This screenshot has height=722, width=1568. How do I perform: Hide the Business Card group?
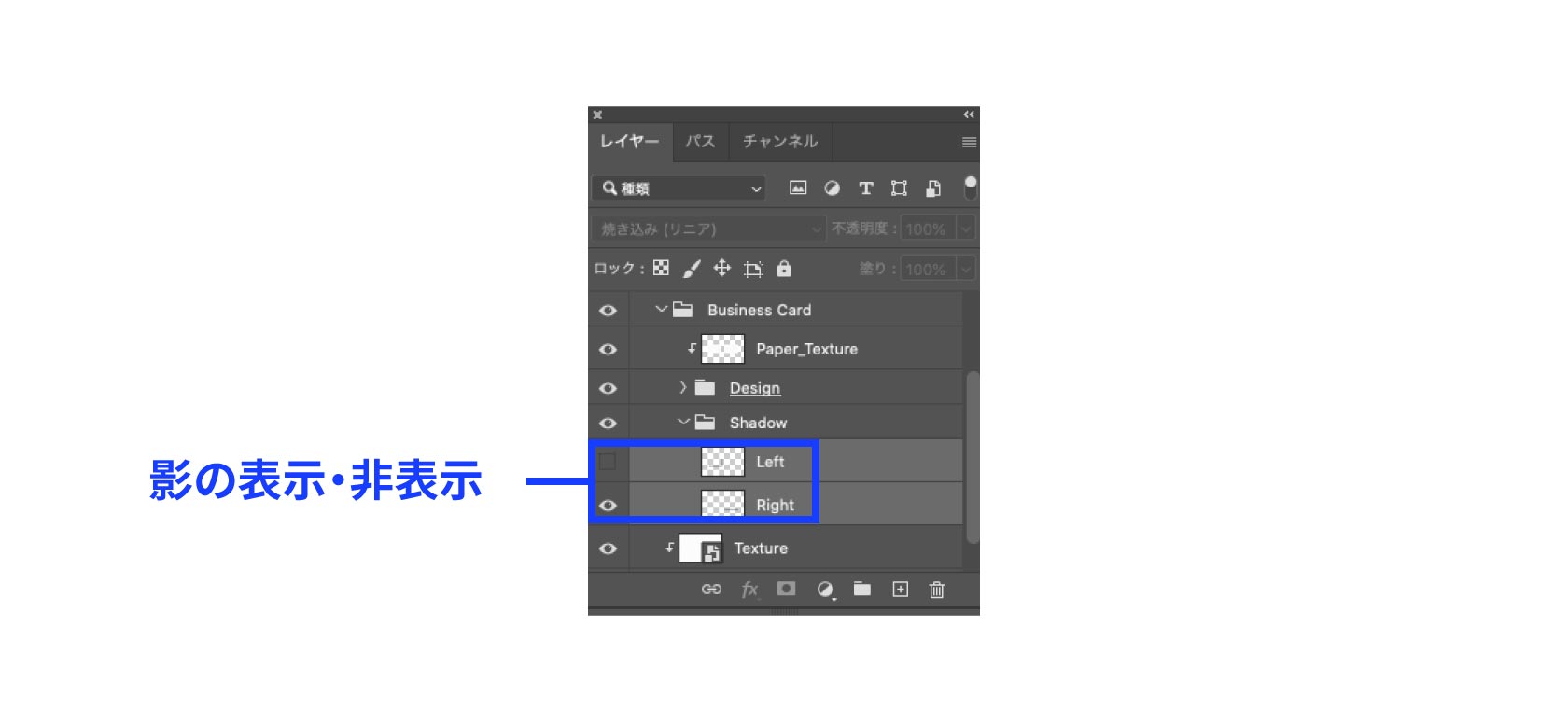608,311
